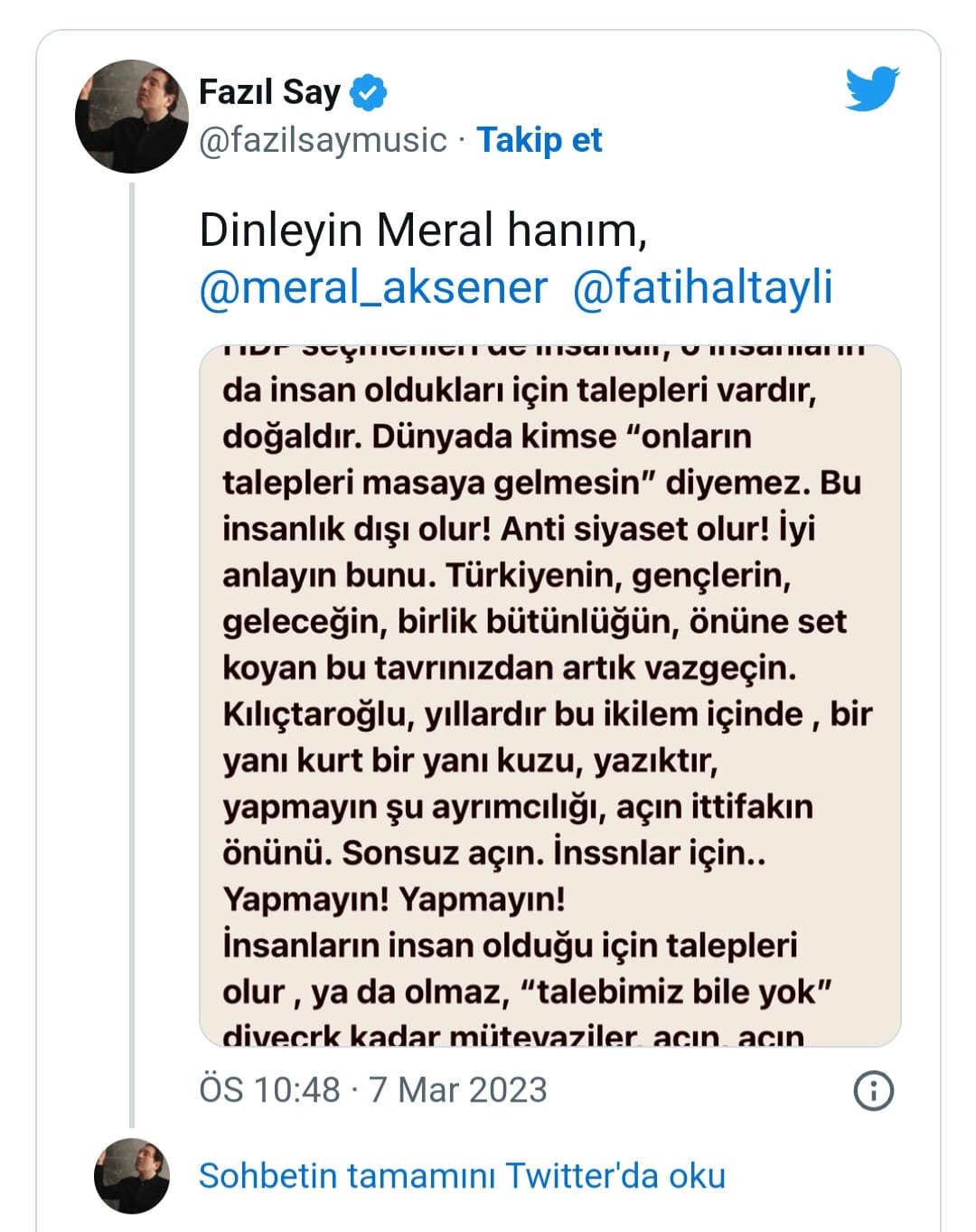The height and width of the screenshot is (1232, 976).
Task: Click the "7 Mar 2023" tweet date
Action: click(458, 1090)
